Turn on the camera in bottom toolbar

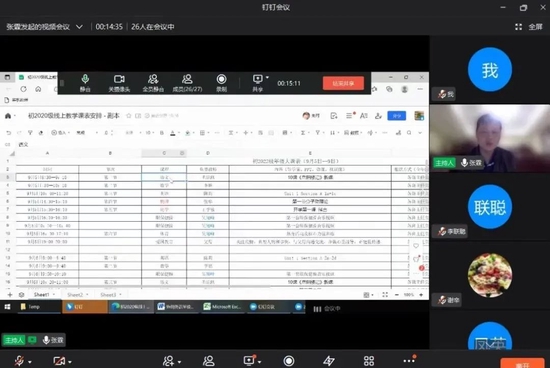click(59, 361)
